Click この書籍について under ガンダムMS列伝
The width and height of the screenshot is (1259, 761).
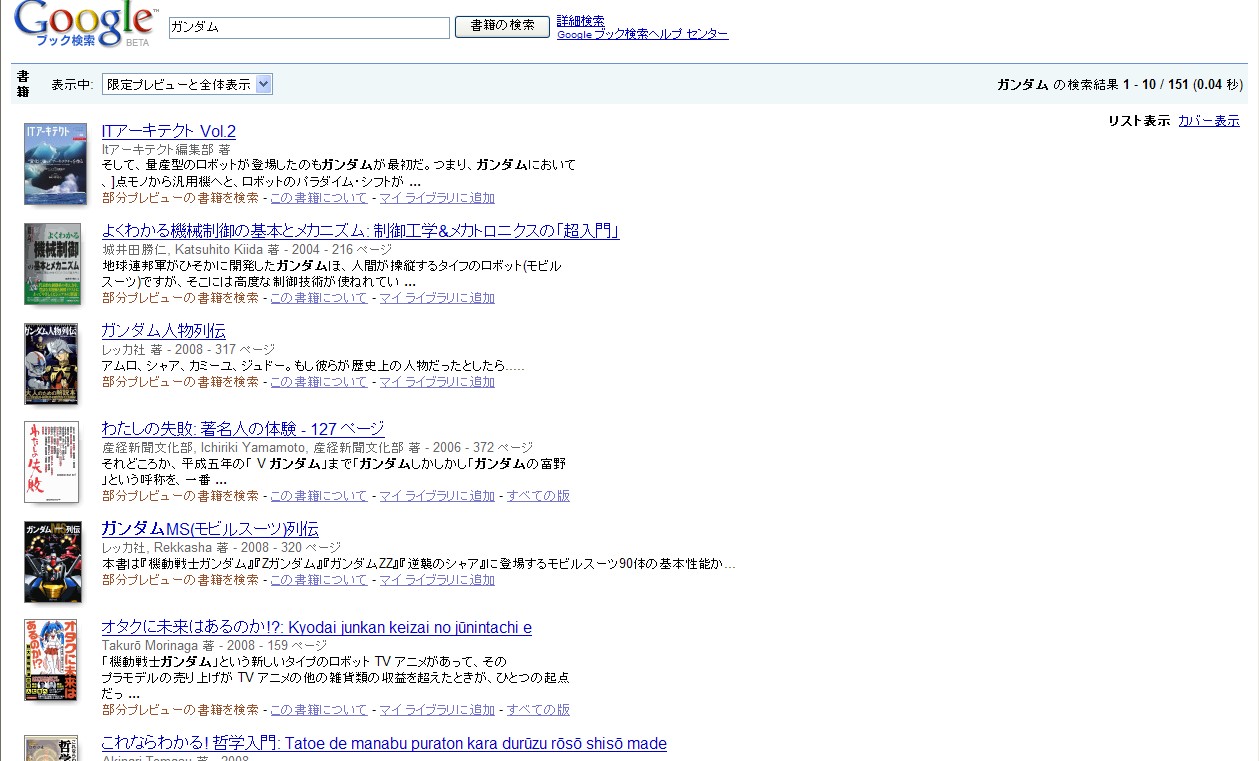click(x=318, y=580)
